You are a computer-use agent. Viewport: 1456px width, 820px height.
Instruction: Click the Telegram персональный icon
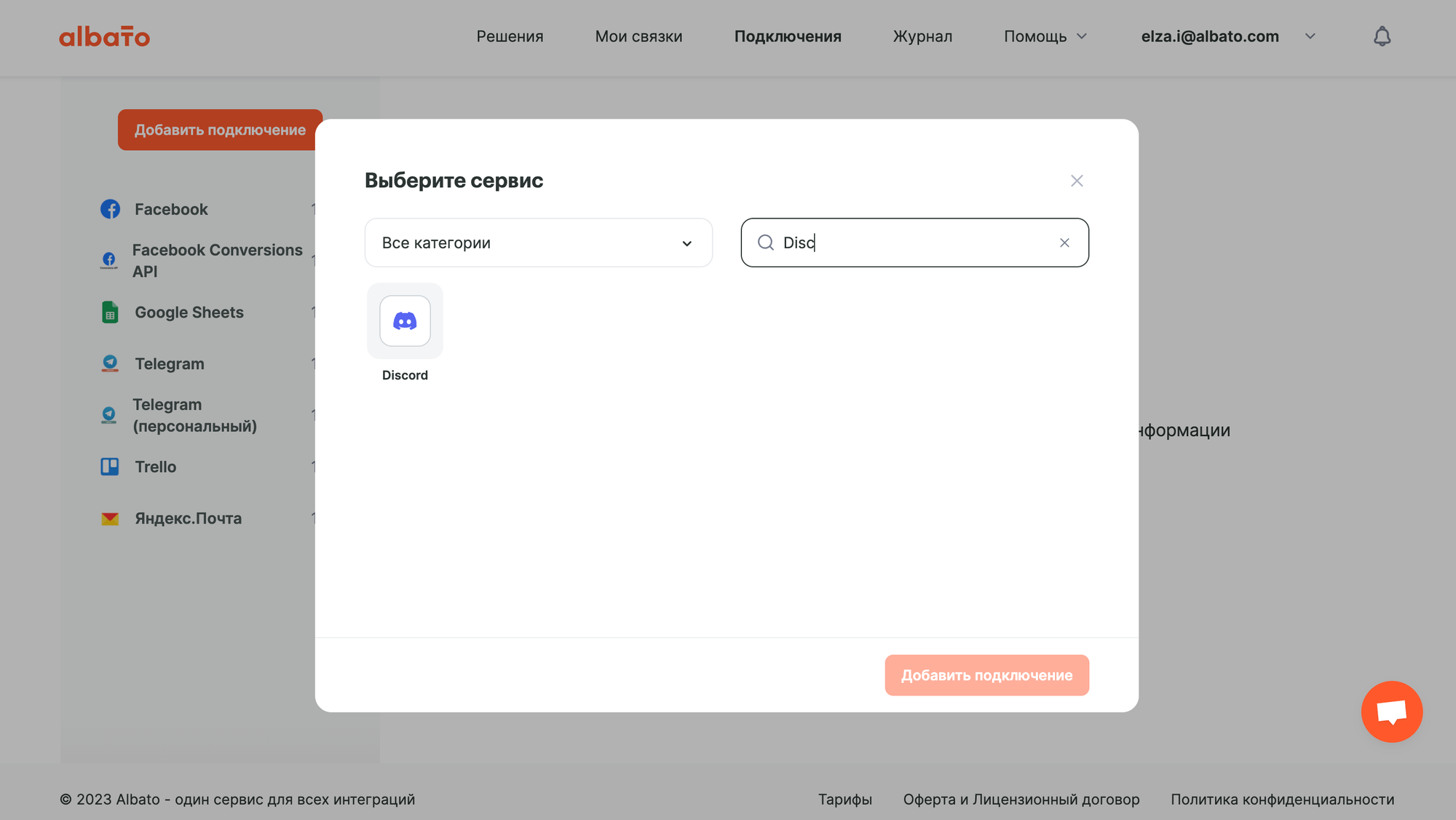click(x=110, y=415)
